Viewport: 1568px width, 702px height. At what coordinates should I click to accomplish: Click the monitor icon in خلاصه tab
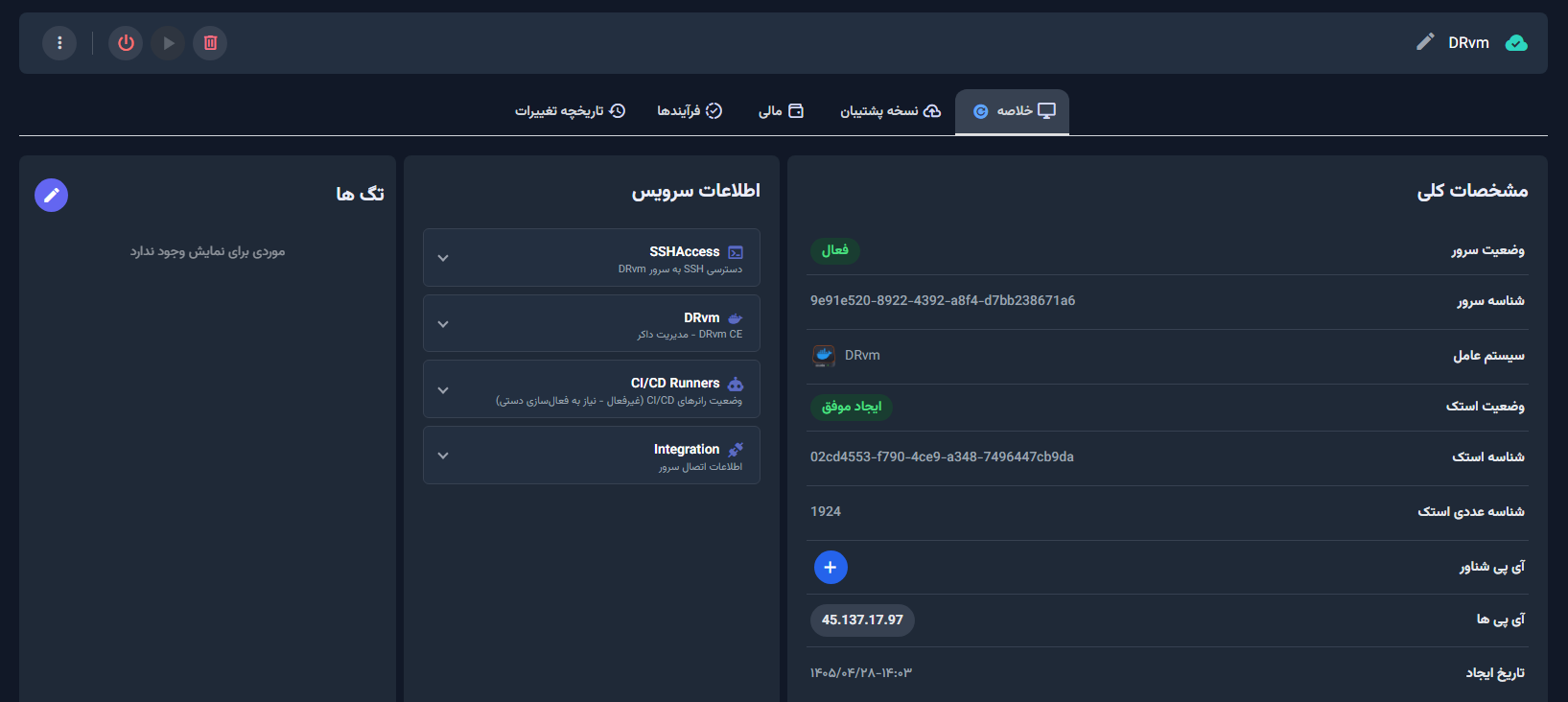point(1046,111)
